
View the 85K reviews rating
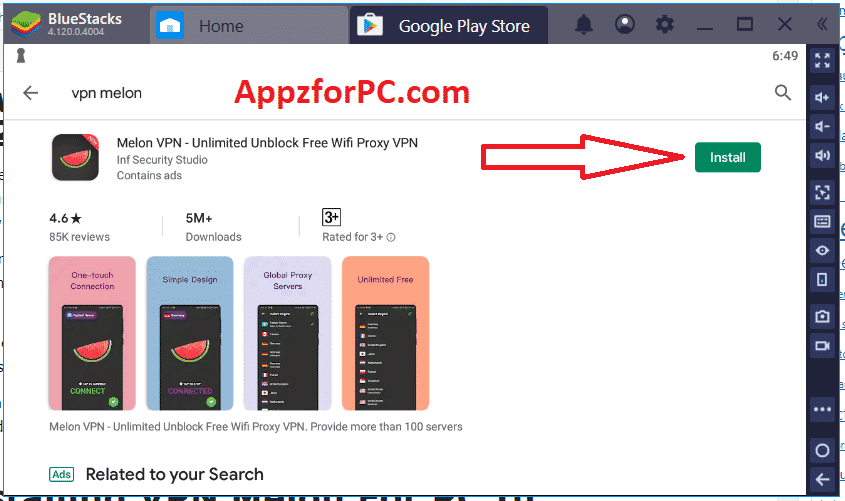click(x=79, y=227)
